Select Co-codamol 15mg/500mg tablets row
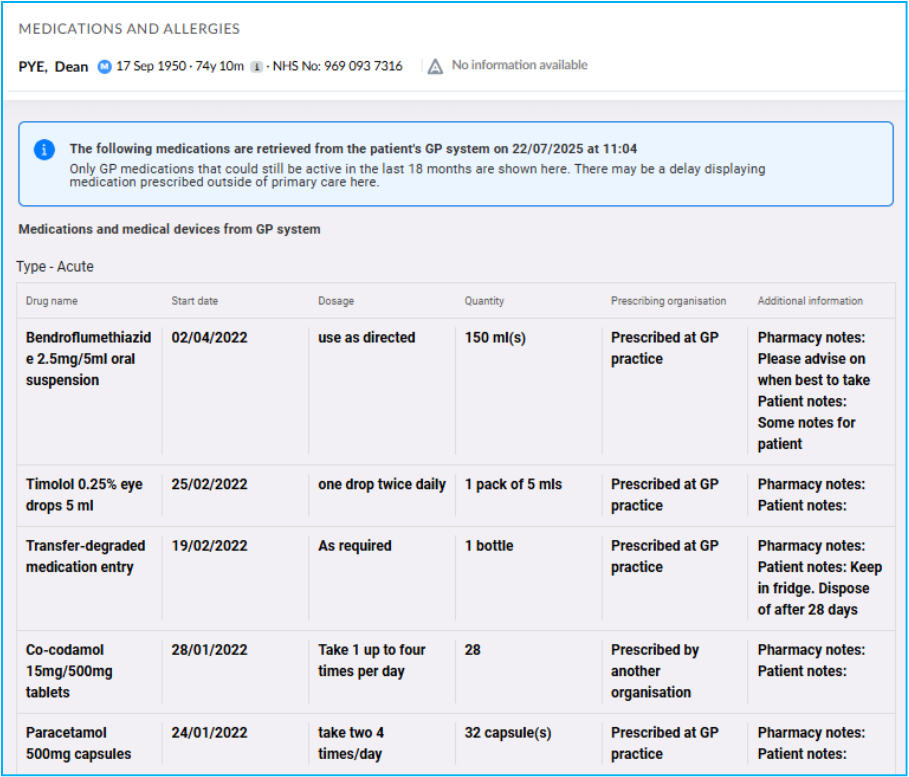 (x=70, y=671)
